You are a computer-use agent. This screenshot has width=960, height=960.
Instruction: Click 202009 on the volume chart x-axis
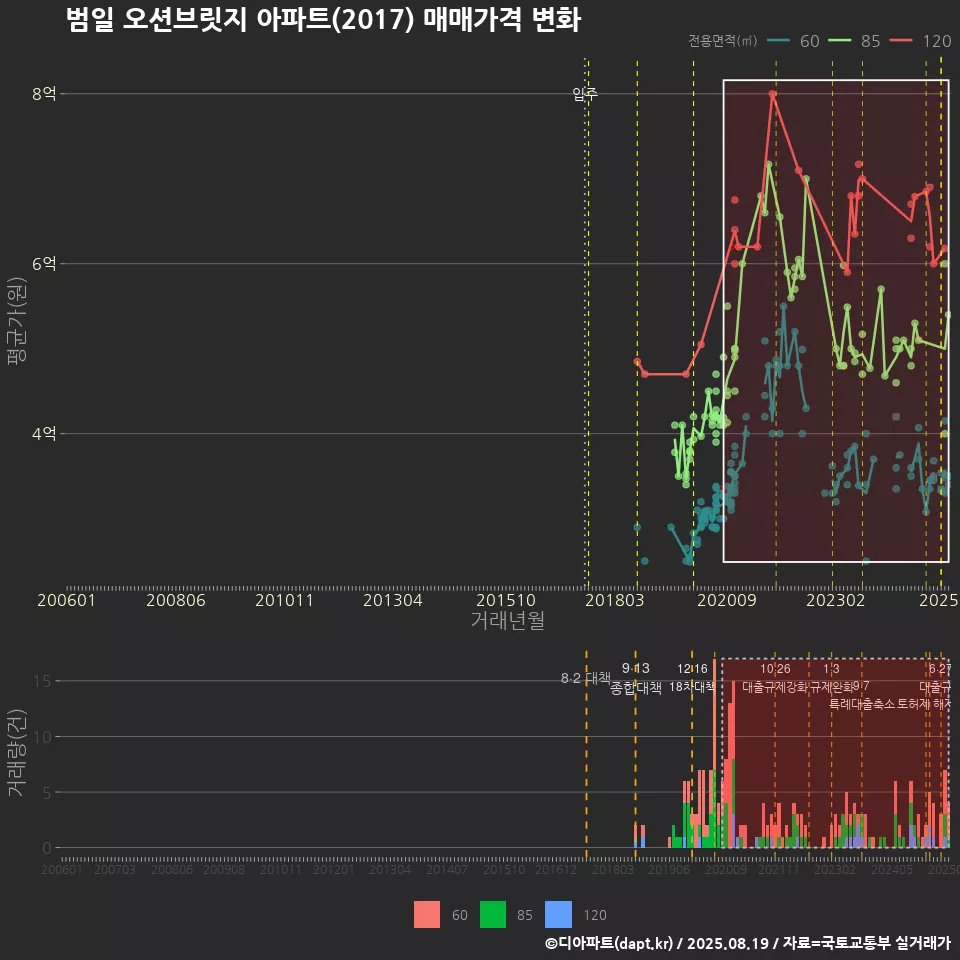coord(726,869)
